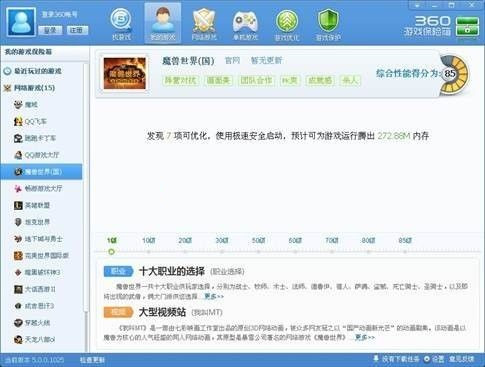Select 地下城与勇士 in the game list
The height and width of the screenshot is (367, 485).
pyautogui.click(x=42, y=239)
